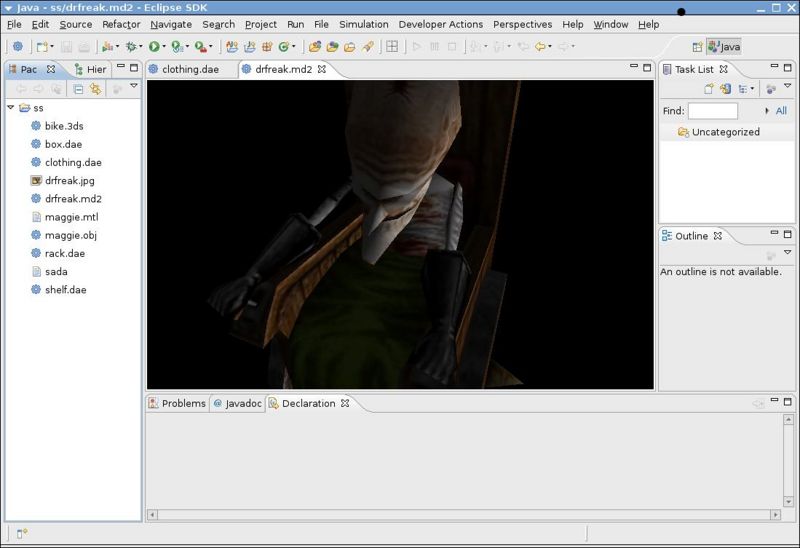Select maggie.obj in Package Explorer

(71, 235)
